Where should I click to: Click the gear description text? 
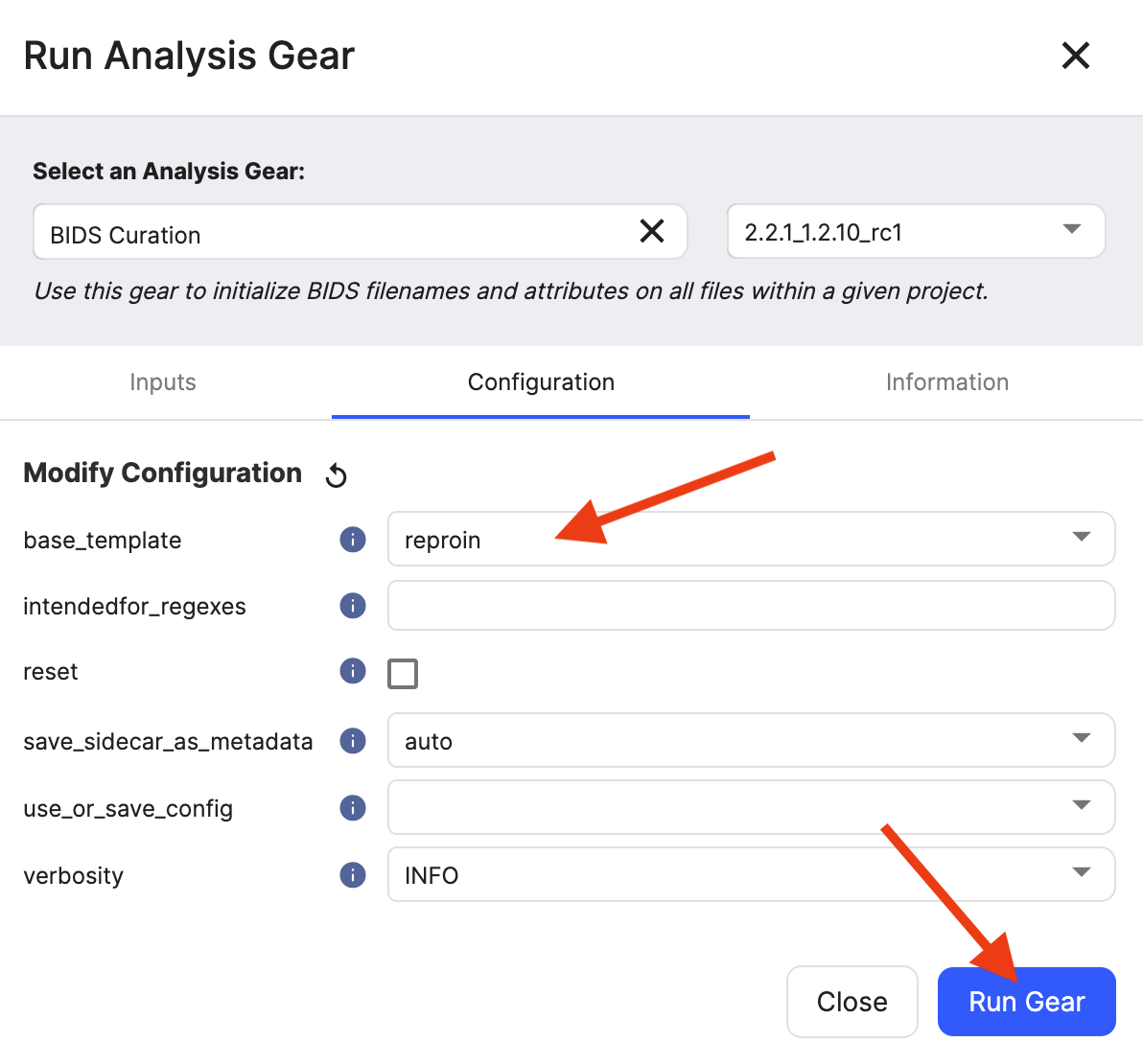pos(511,291)
